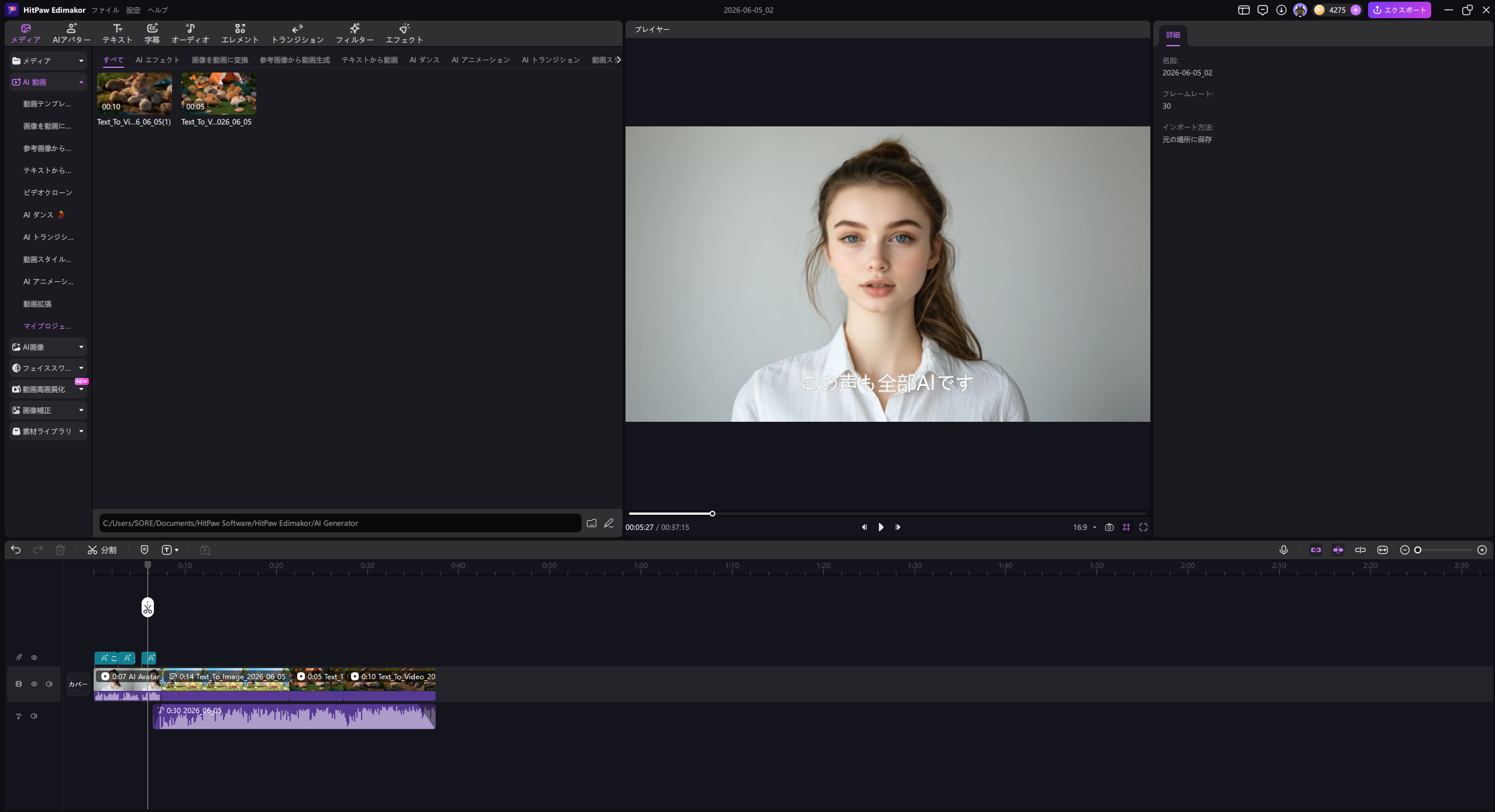Open the feedback message icon

point(1263,10)
